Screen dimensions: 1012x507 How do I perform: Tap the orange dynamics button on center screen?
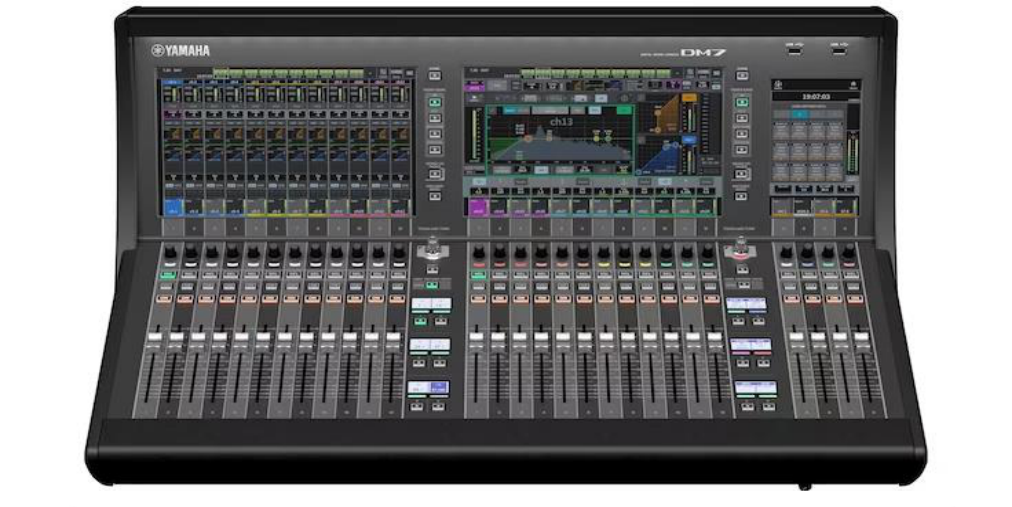point(689,98)
